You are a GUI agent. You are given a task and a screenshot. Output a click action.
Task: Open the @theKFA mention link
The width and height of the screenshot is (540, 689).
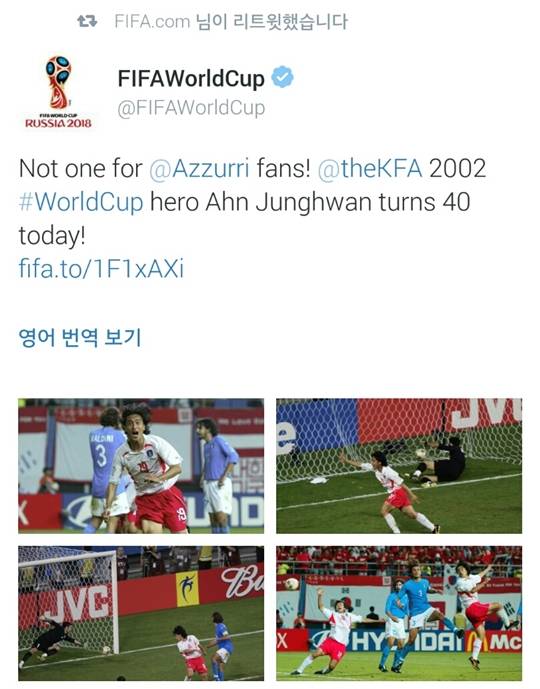(x=370, y=168)
